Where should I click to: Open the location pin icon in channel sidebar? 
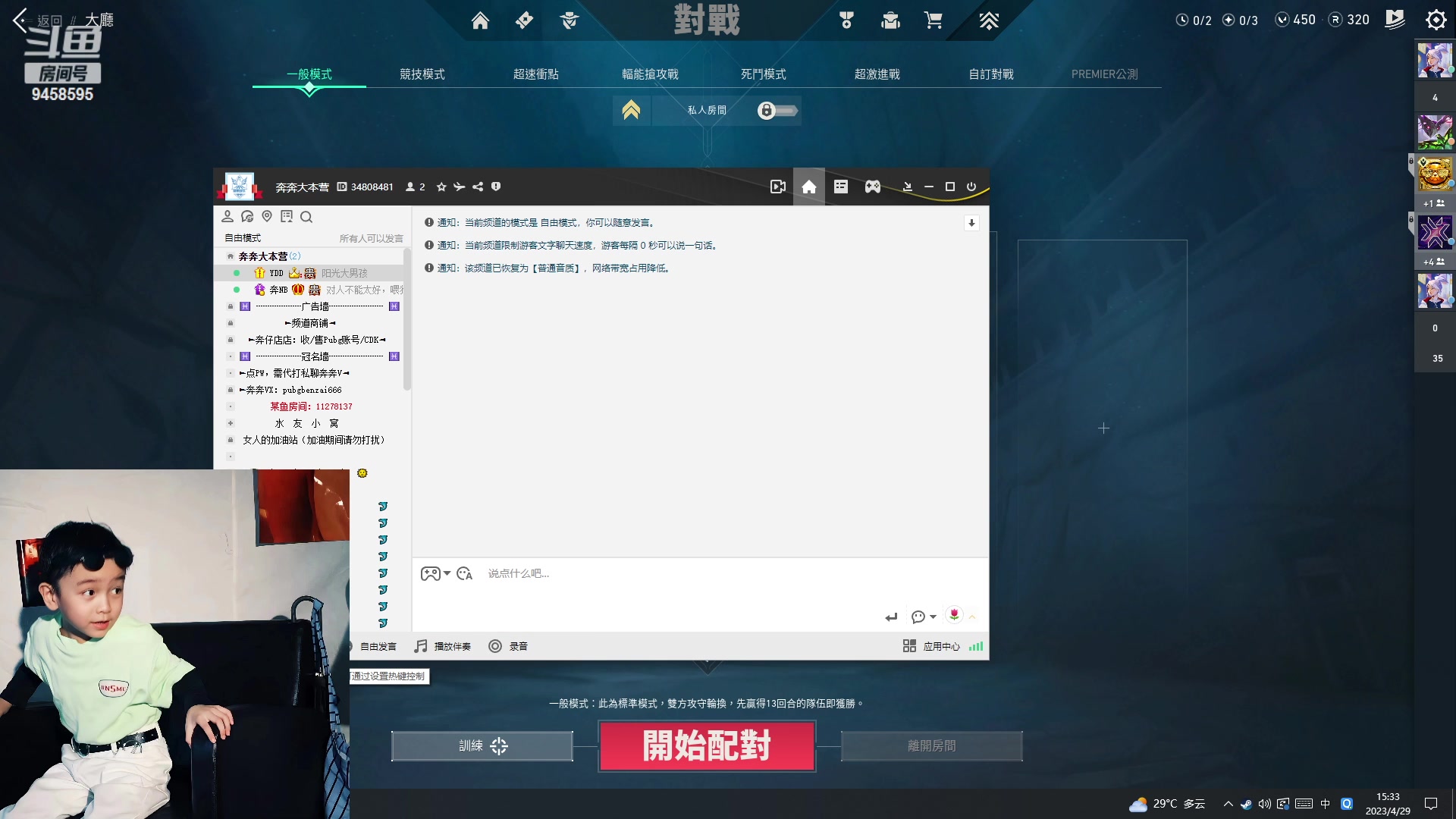[267, 217]
